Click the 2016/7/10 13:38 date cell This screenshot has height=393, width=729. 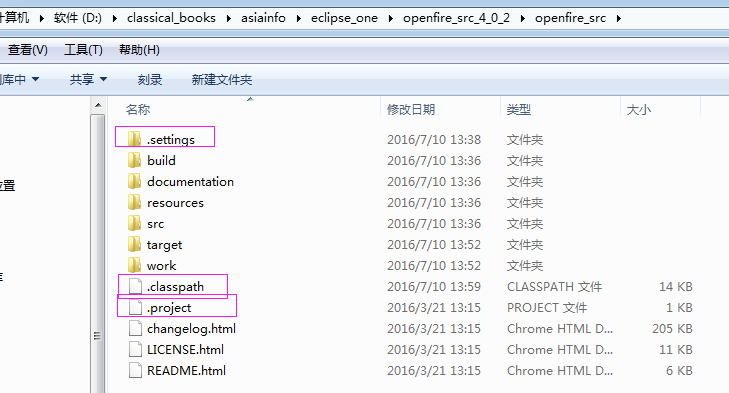point(434,140)
